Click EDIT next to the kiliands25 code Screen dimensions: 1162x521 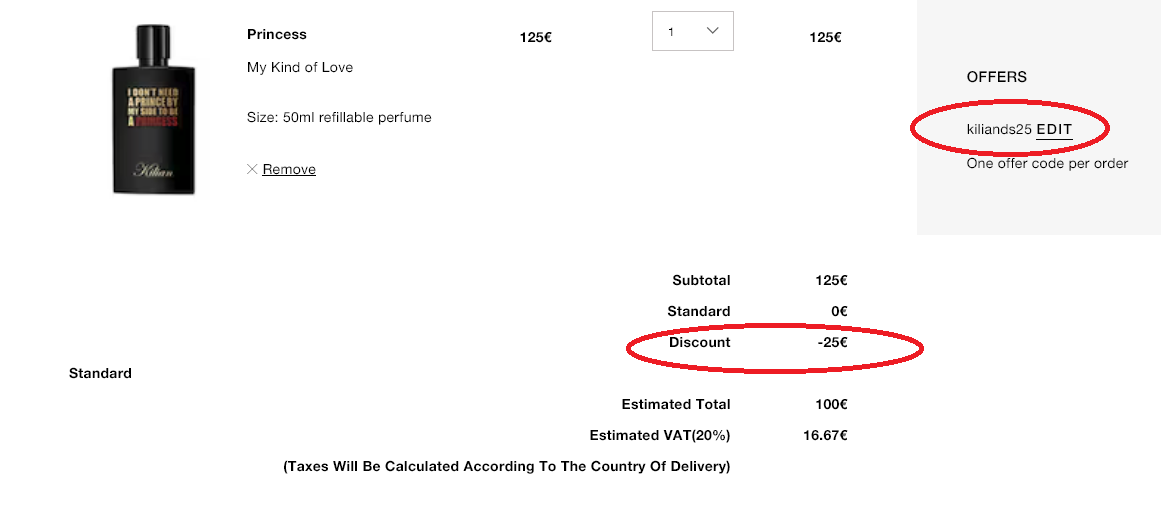click(x=1054, y=129)
